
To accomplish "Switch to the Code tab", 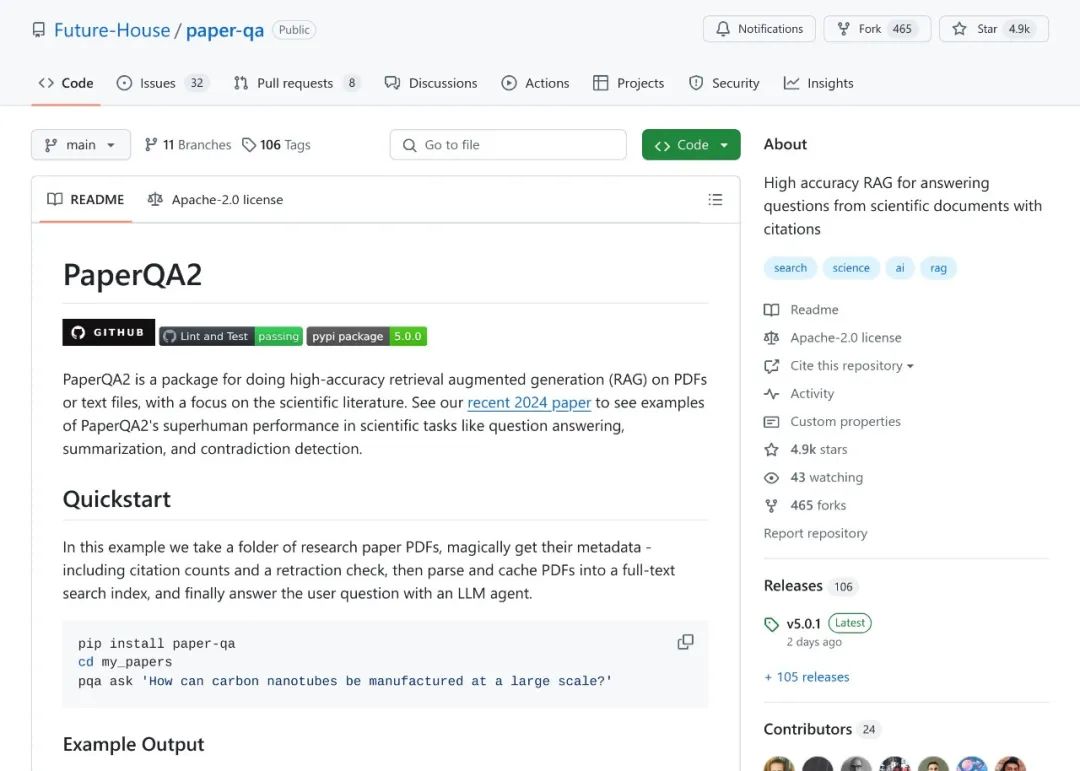I will coord(66,83).
